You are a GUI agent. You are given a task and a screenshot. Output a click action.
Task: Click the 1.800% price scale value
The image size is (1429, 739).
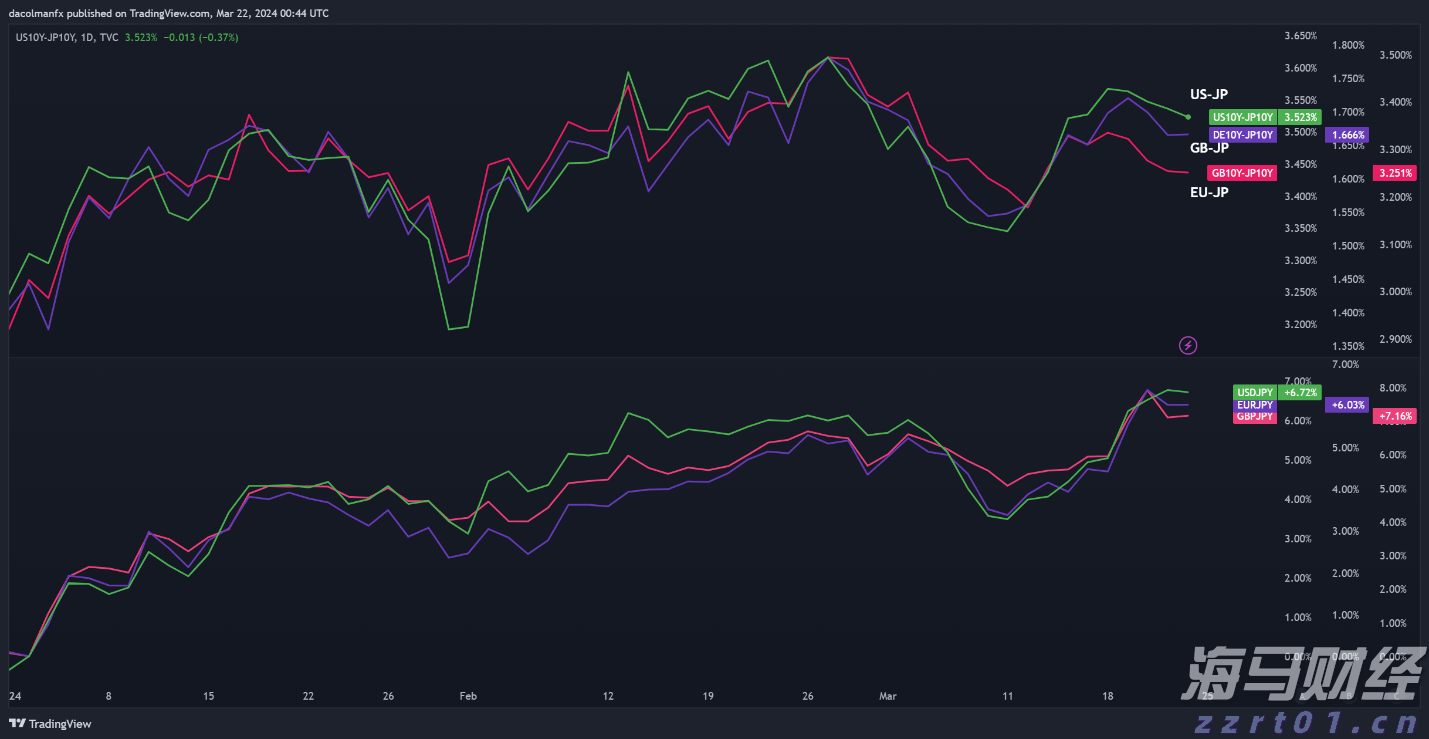click(1349, 45)
